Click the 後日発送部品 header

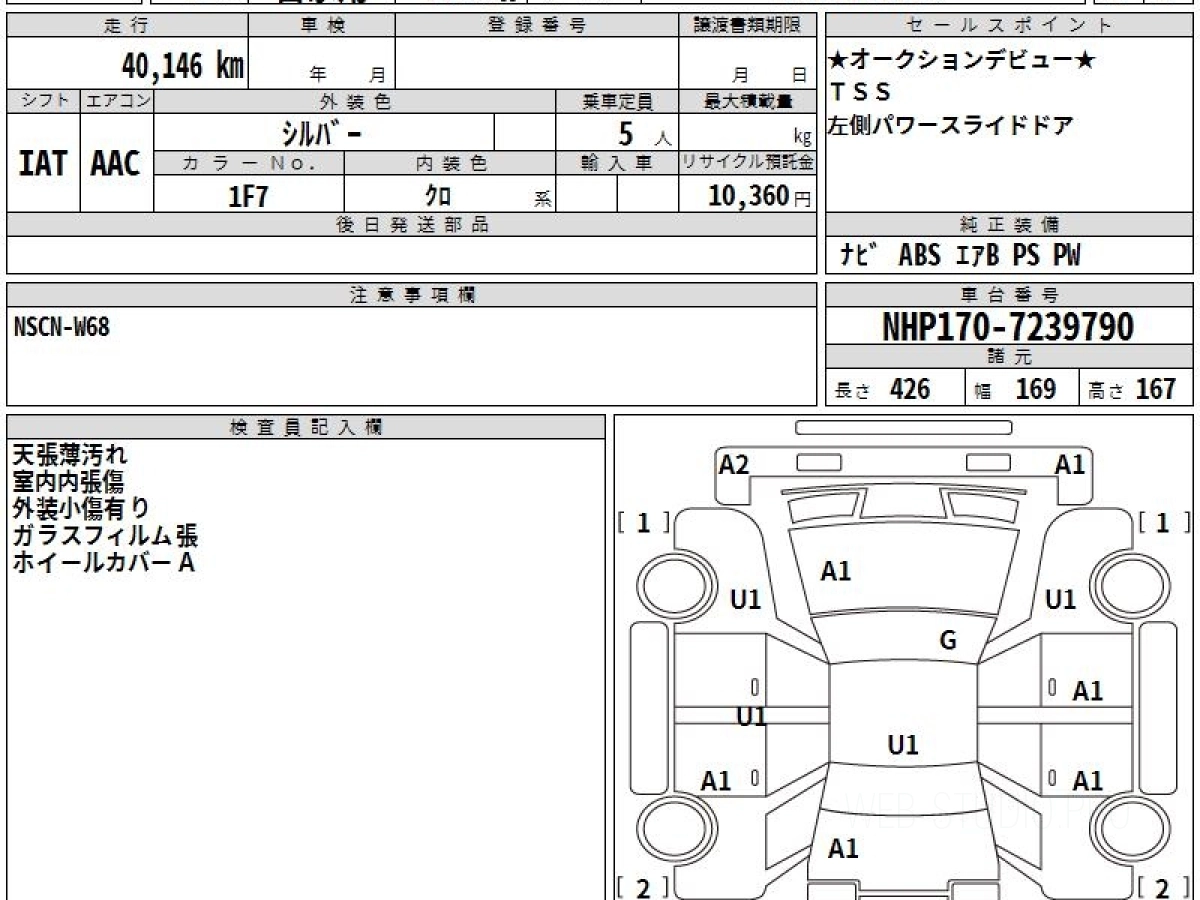[x=412, y=225]
